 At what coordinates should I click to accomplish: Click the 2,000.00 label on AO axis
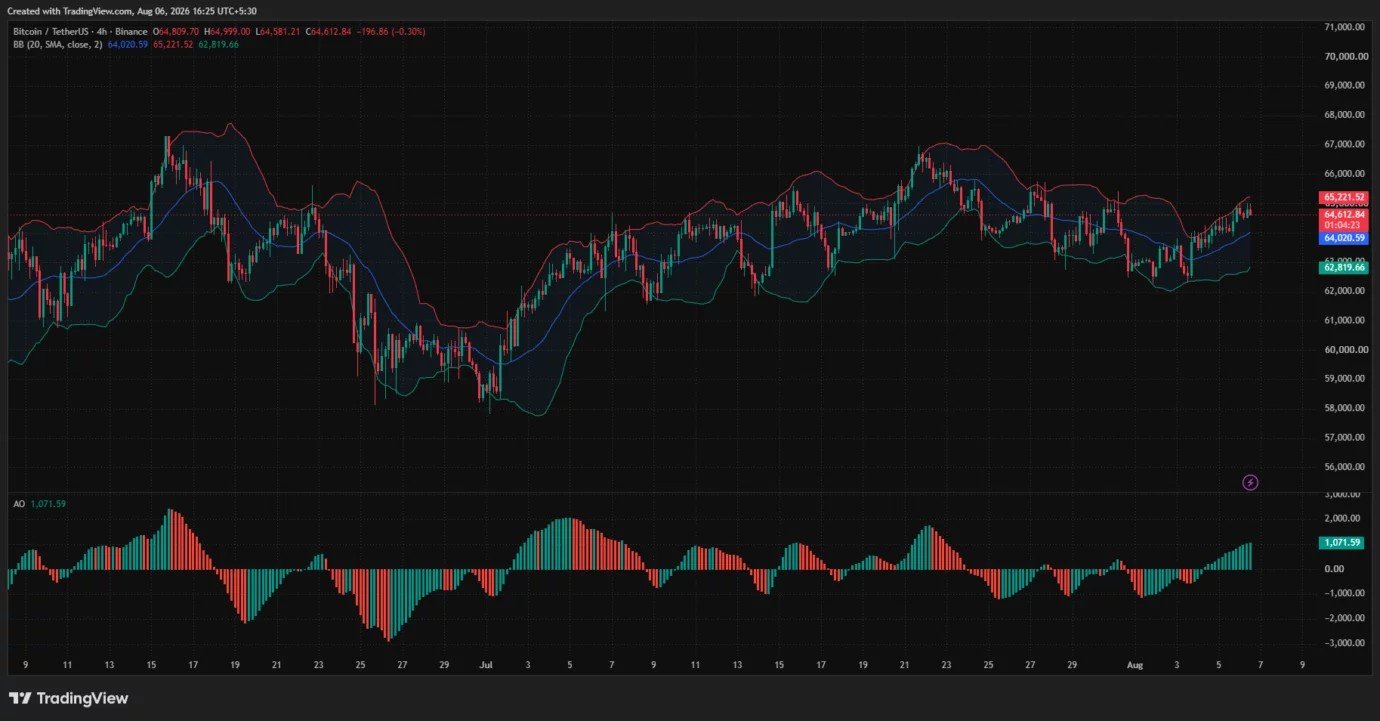(1342, 518)
